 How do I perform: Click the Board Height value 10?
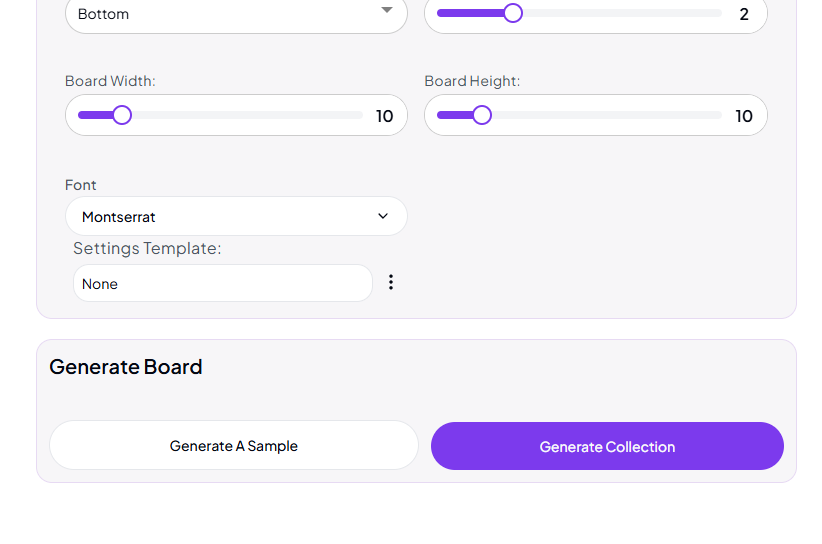tap(744, 116)
